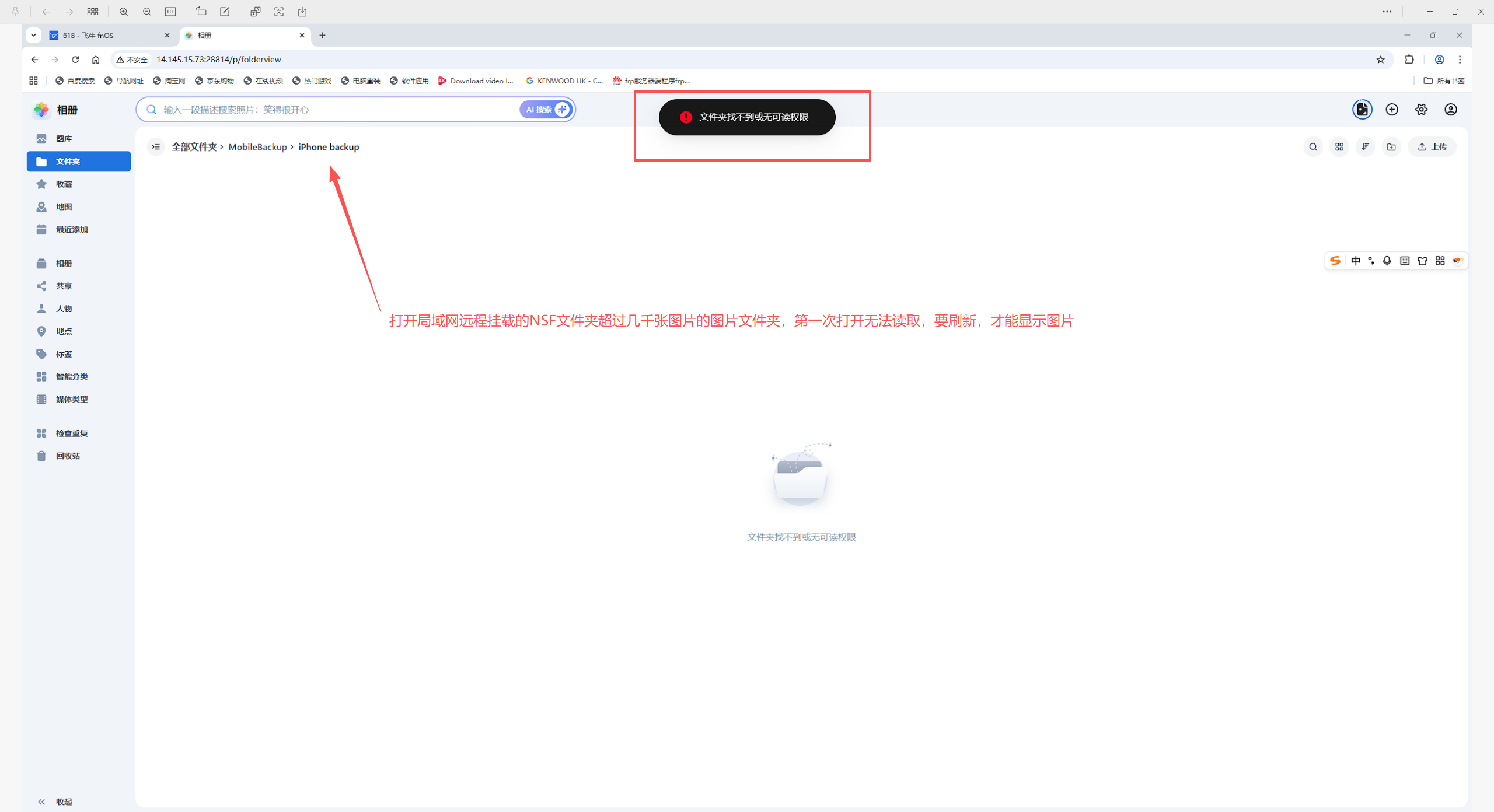Image resolution: width=1494 pixels, height=812 pixels.
Task: Switch to grid view layout icon
Action: pos(1339,147)
